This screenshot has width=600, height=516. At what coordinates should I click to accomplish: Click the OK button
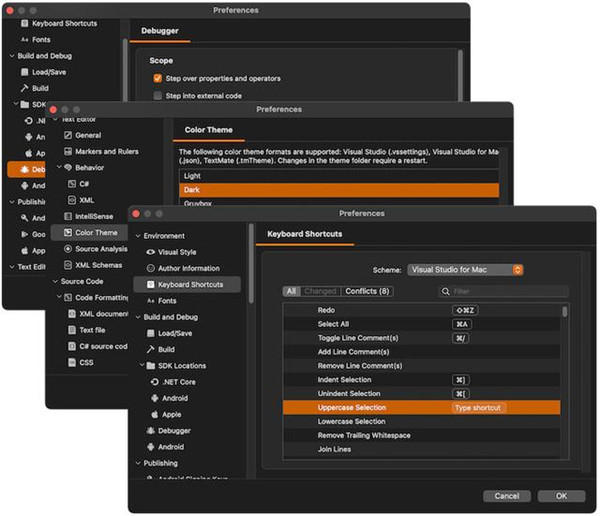[x=561, y=495]
